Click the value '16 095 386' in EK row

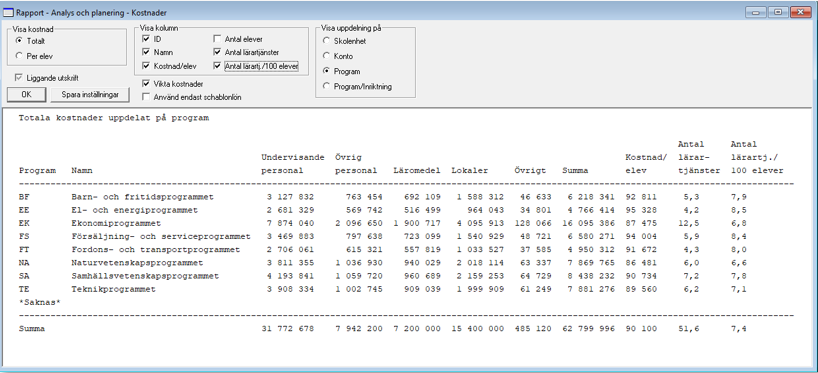coord(588,223)
